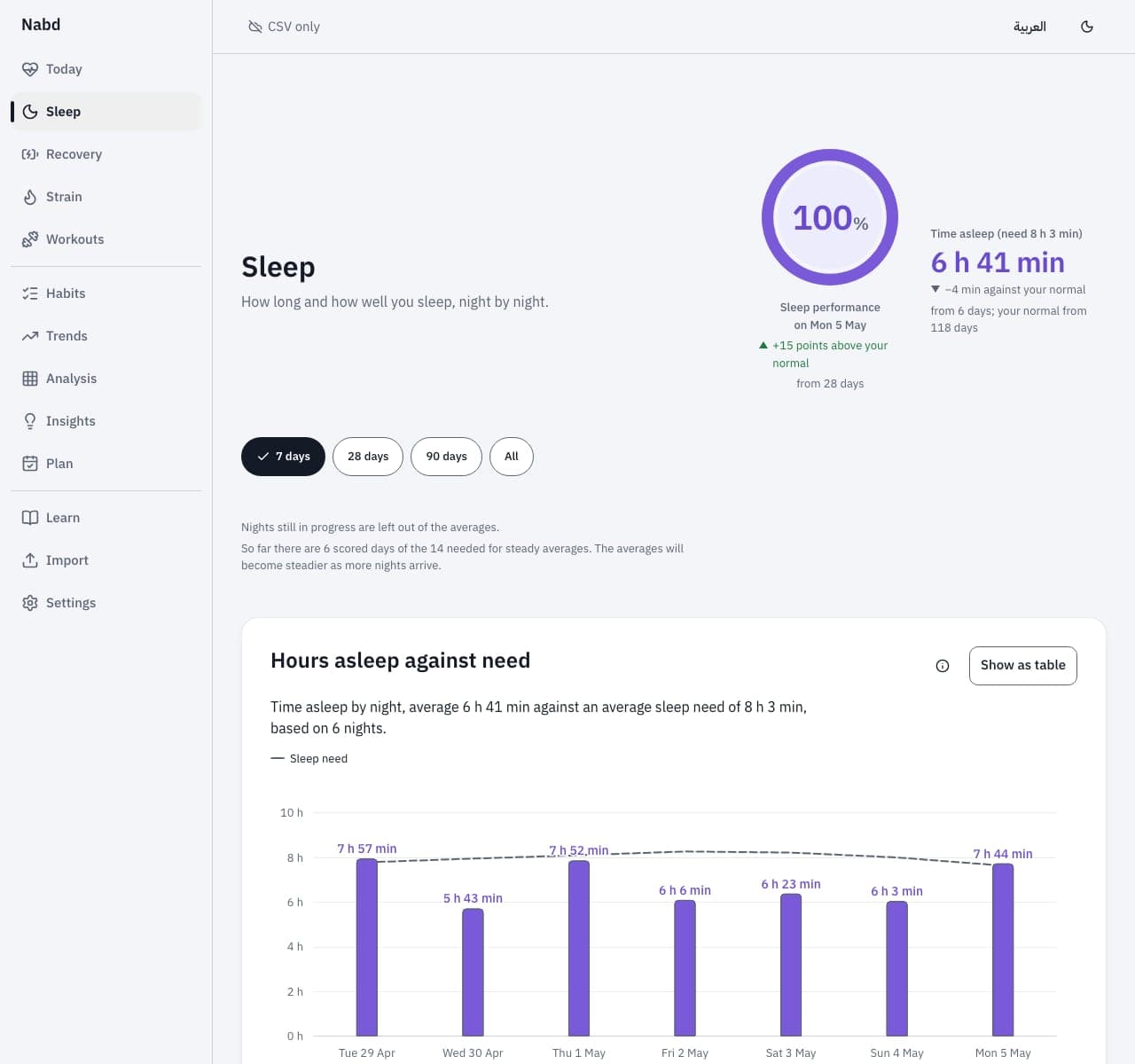
Task: Click the Import upload icon
Action: point(30,560)
